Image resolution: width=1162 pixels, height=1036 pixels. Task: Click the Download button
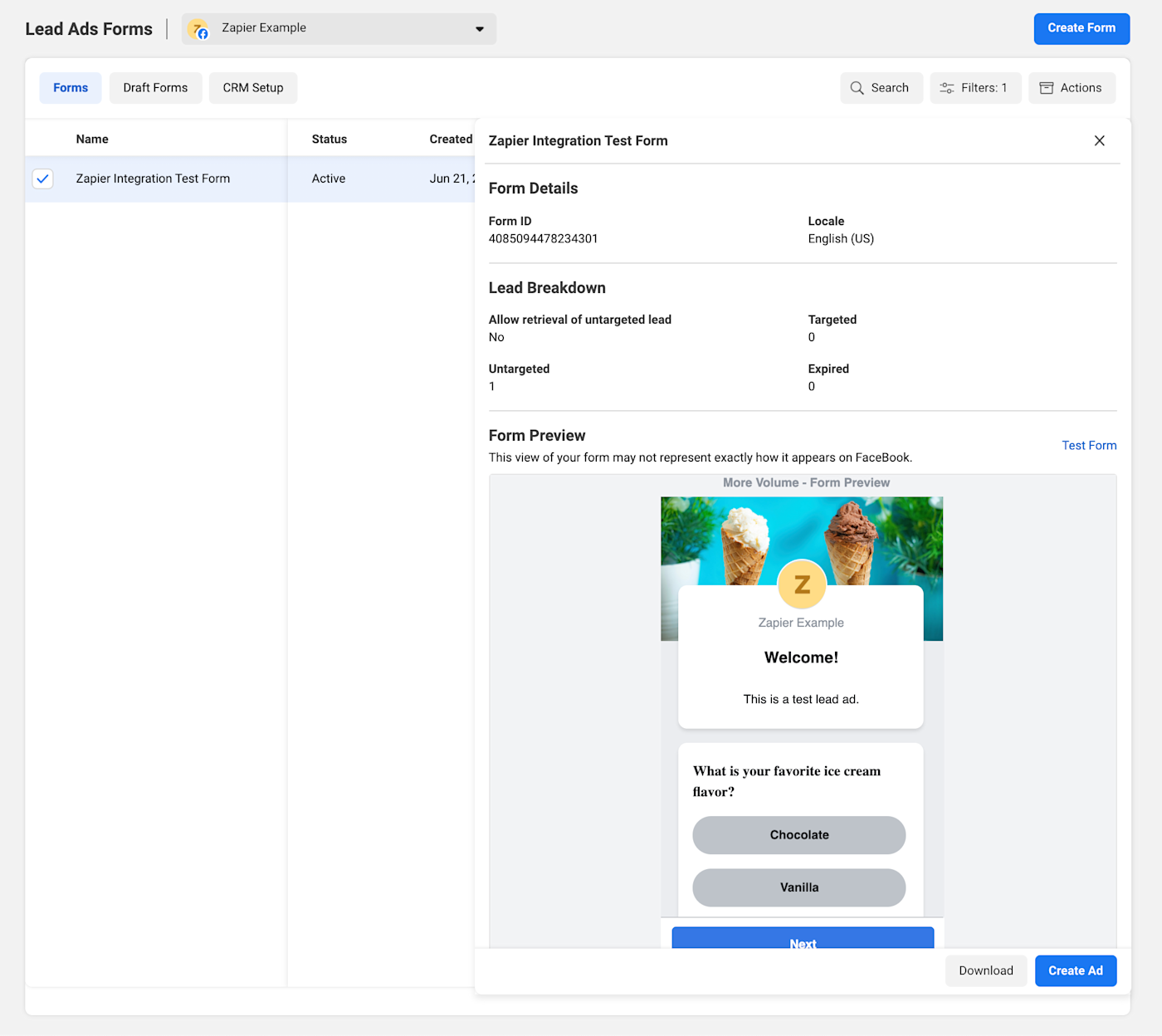[x=986, y=970]
